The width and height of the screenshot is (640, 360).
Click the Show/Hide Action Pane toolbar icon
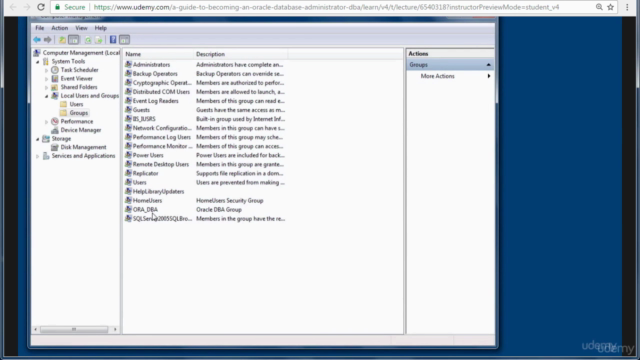[x=124, y=40]
